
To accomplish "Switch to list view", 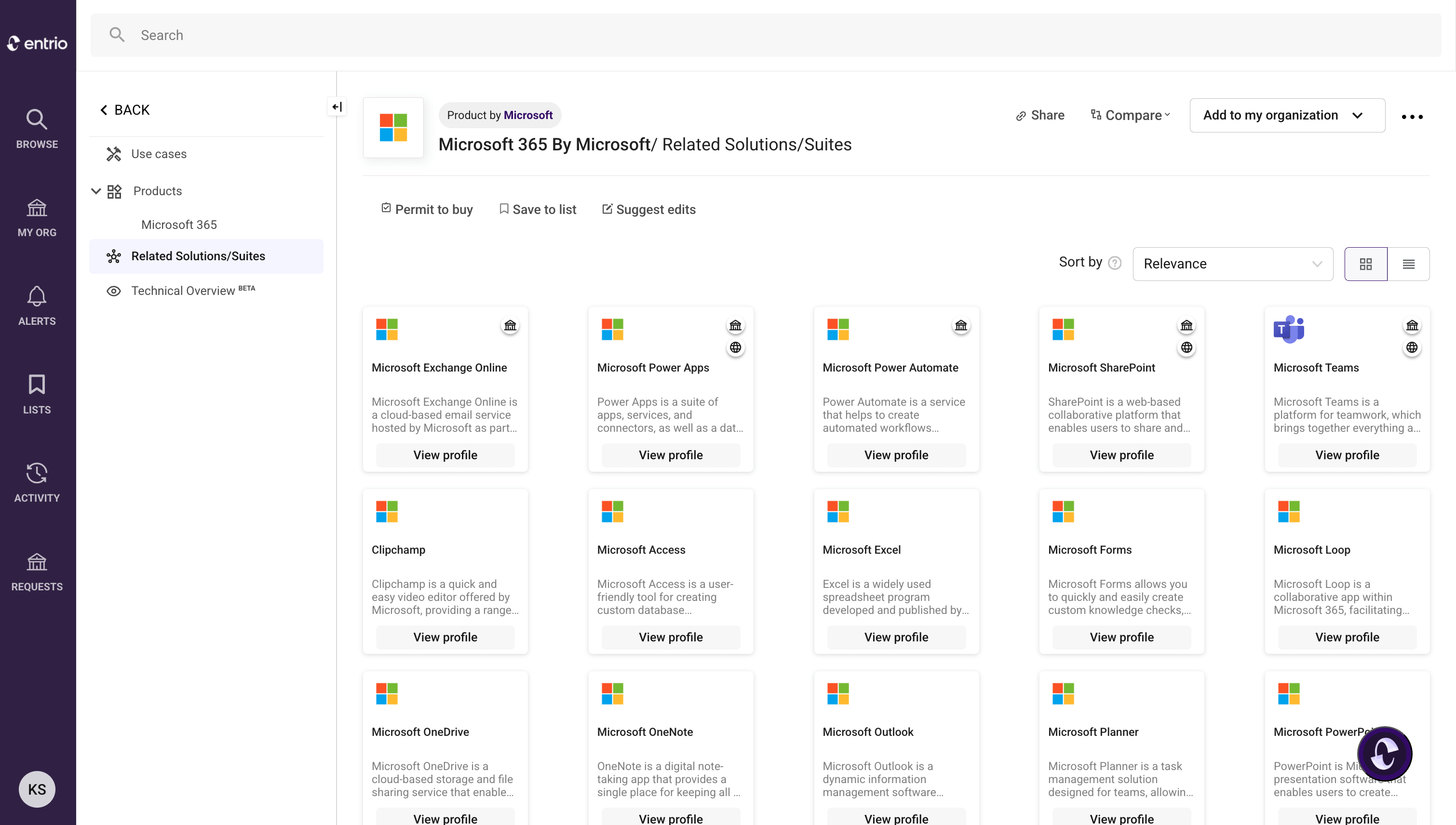I will click(1409, 264).
